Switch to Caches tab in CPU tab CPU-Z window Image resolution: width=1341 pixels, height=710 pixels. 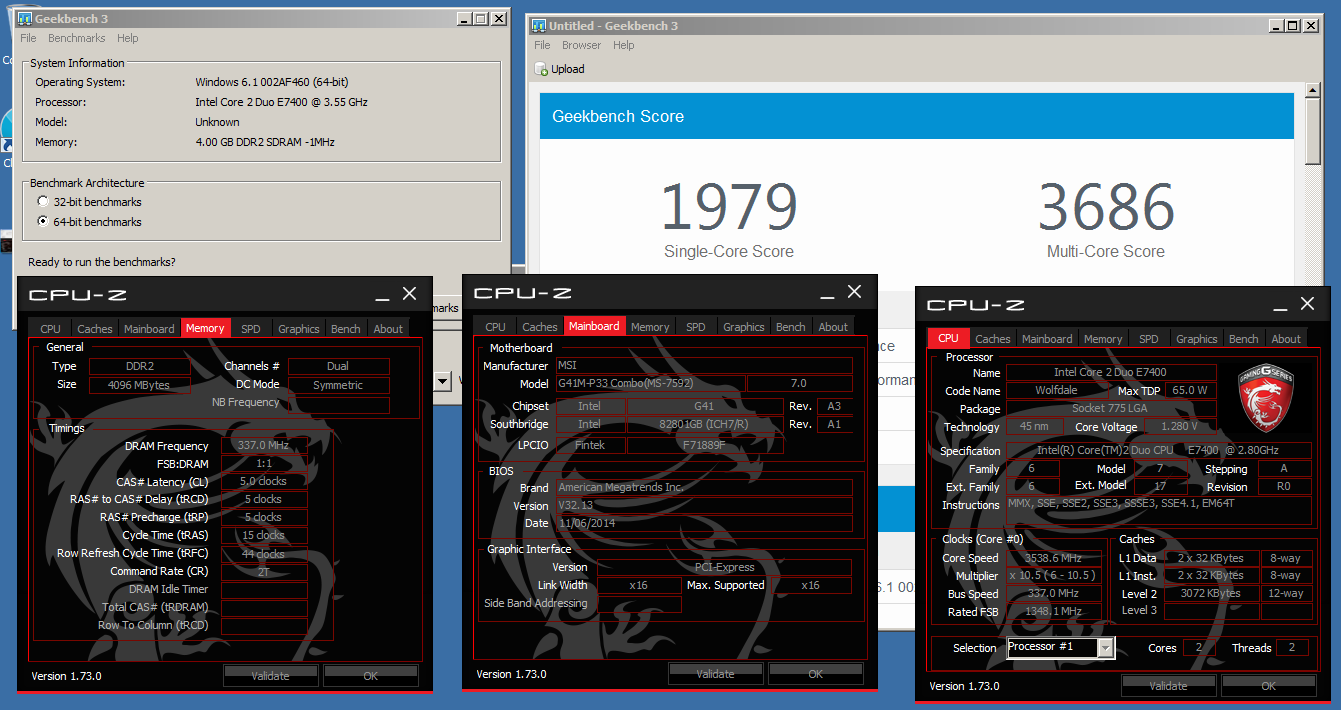click(993, 338)
